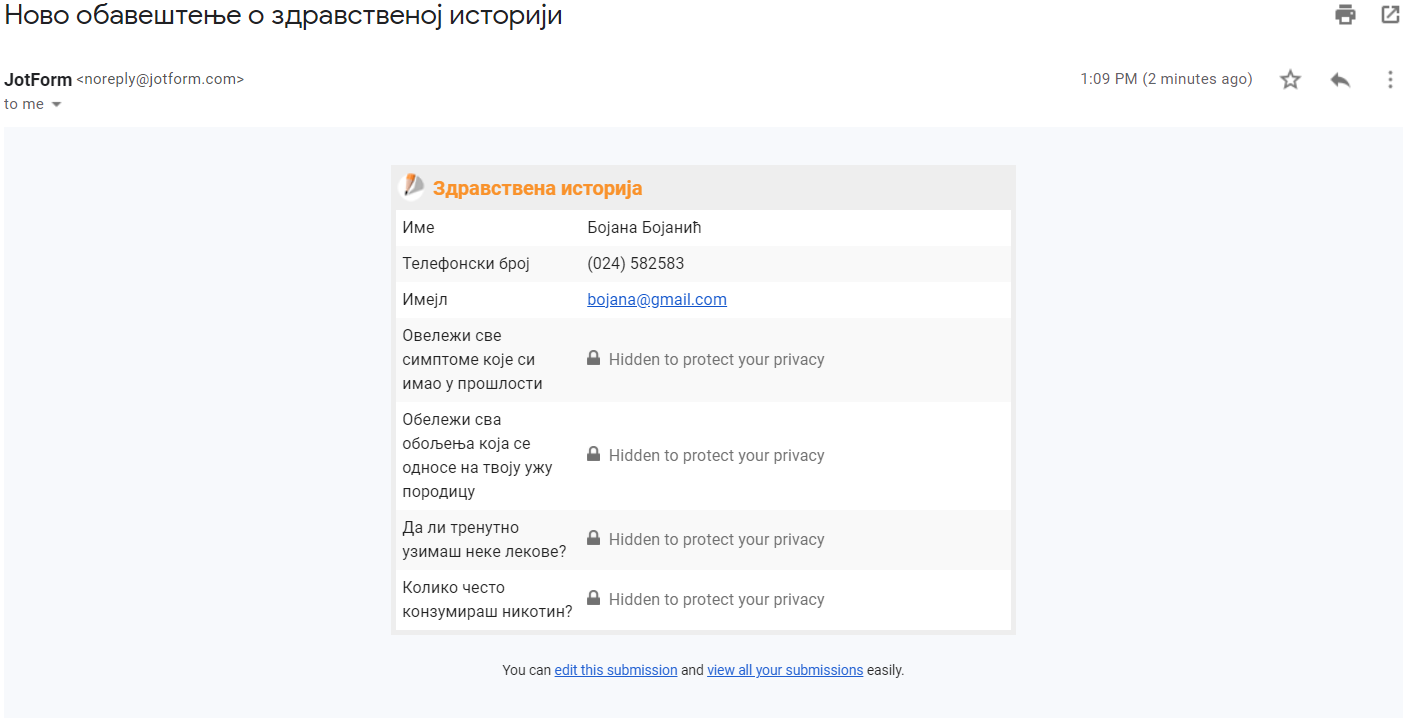Click lock icon beside family illnesses field
The width and height of the screenshot is (1415, 724).
pyautogui.click(x=593, y=454)
